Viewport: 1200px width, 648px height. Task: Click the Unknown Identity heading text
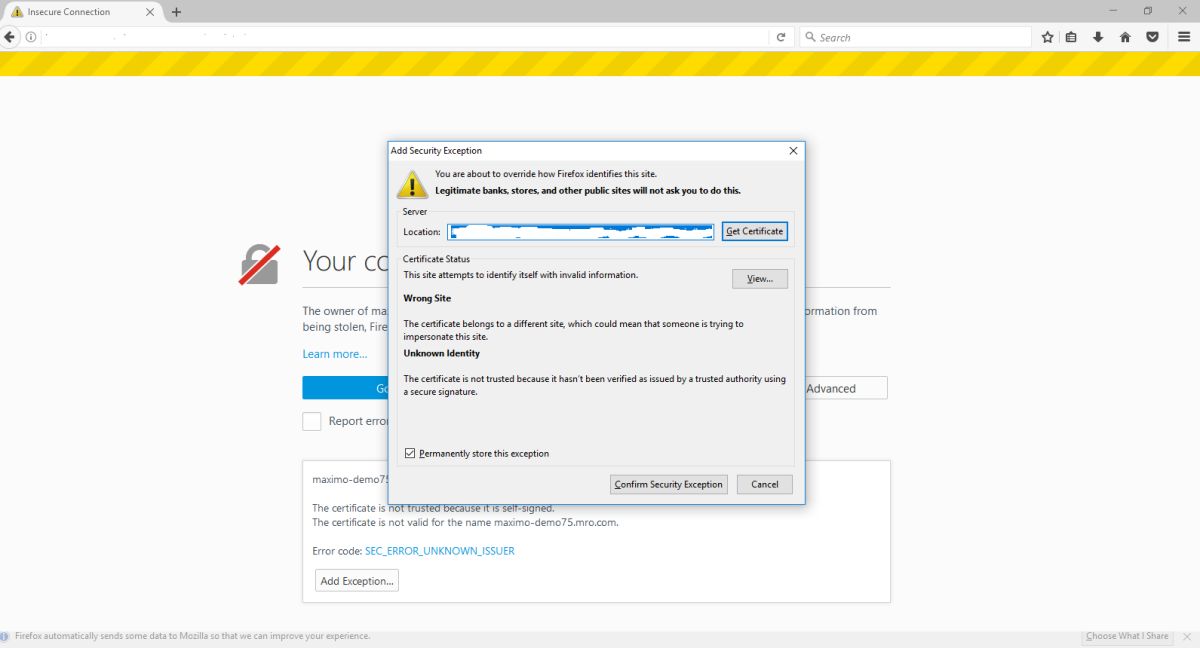pos(442,353)
